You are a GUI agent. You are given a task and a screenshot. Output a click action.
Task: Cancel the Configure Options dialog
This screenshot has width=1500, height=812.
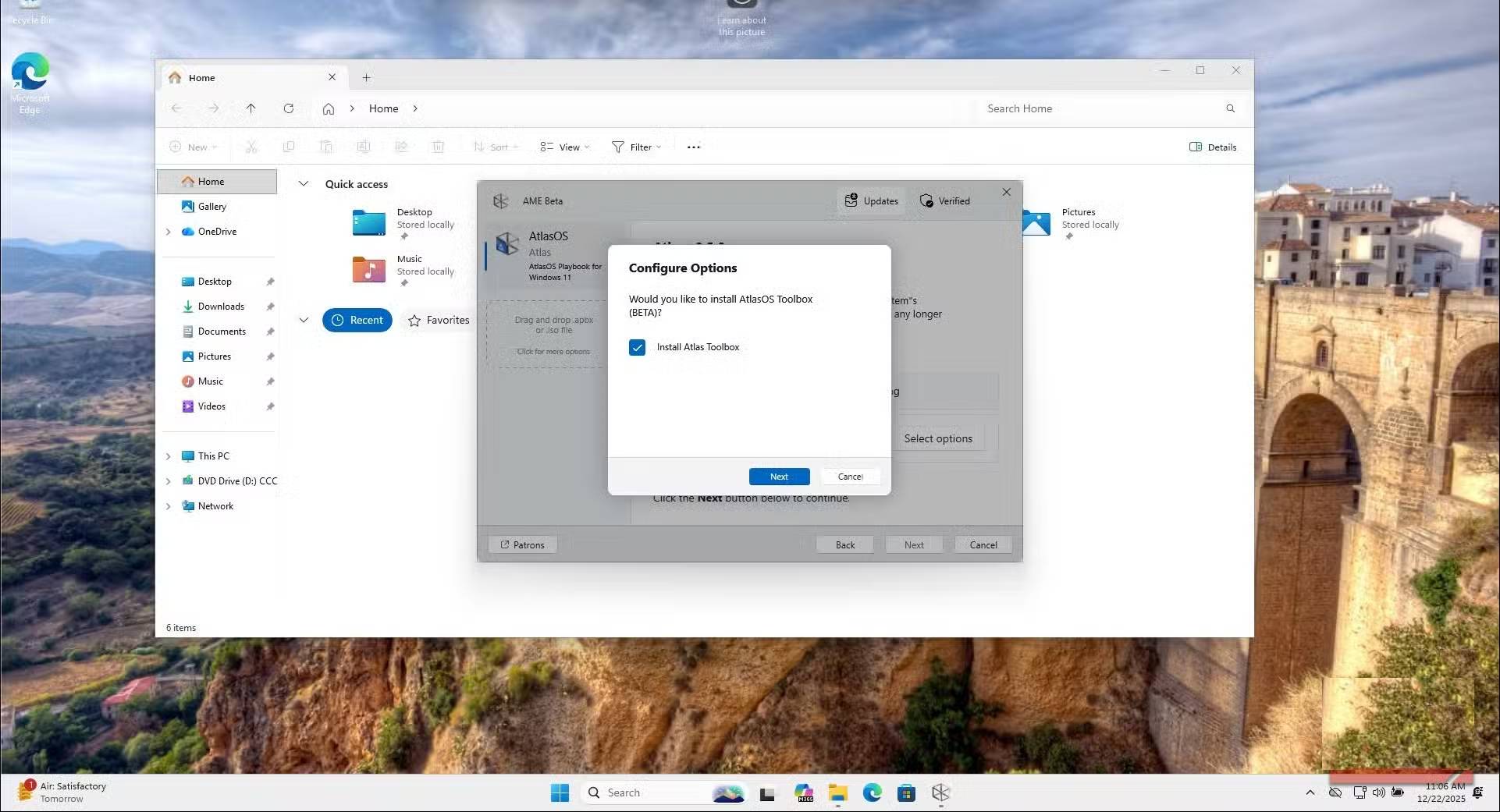click(850, 477)
